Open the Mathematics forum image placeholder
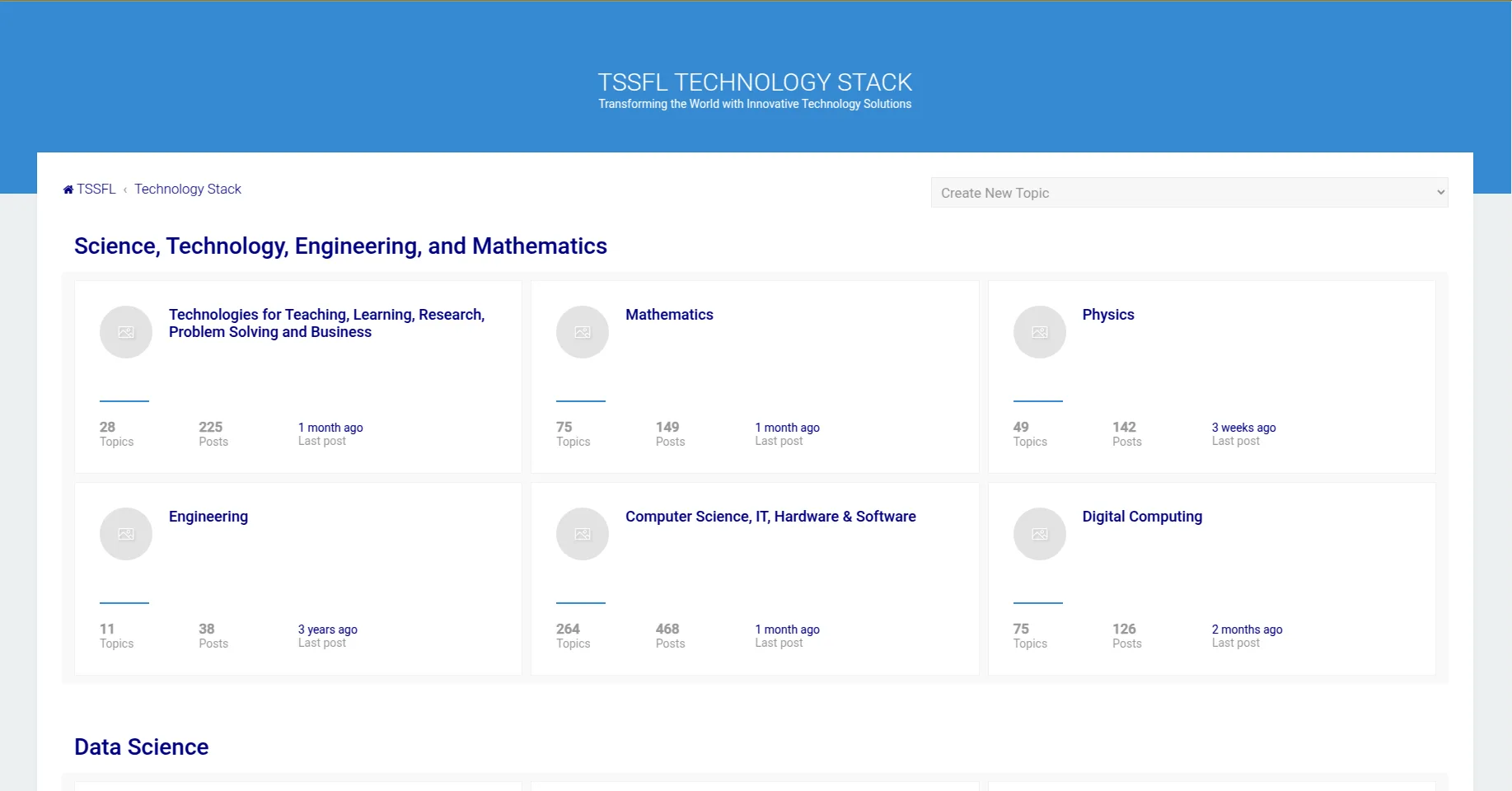The height and width of the screenshot is (791, 1512). pos(583,332)
